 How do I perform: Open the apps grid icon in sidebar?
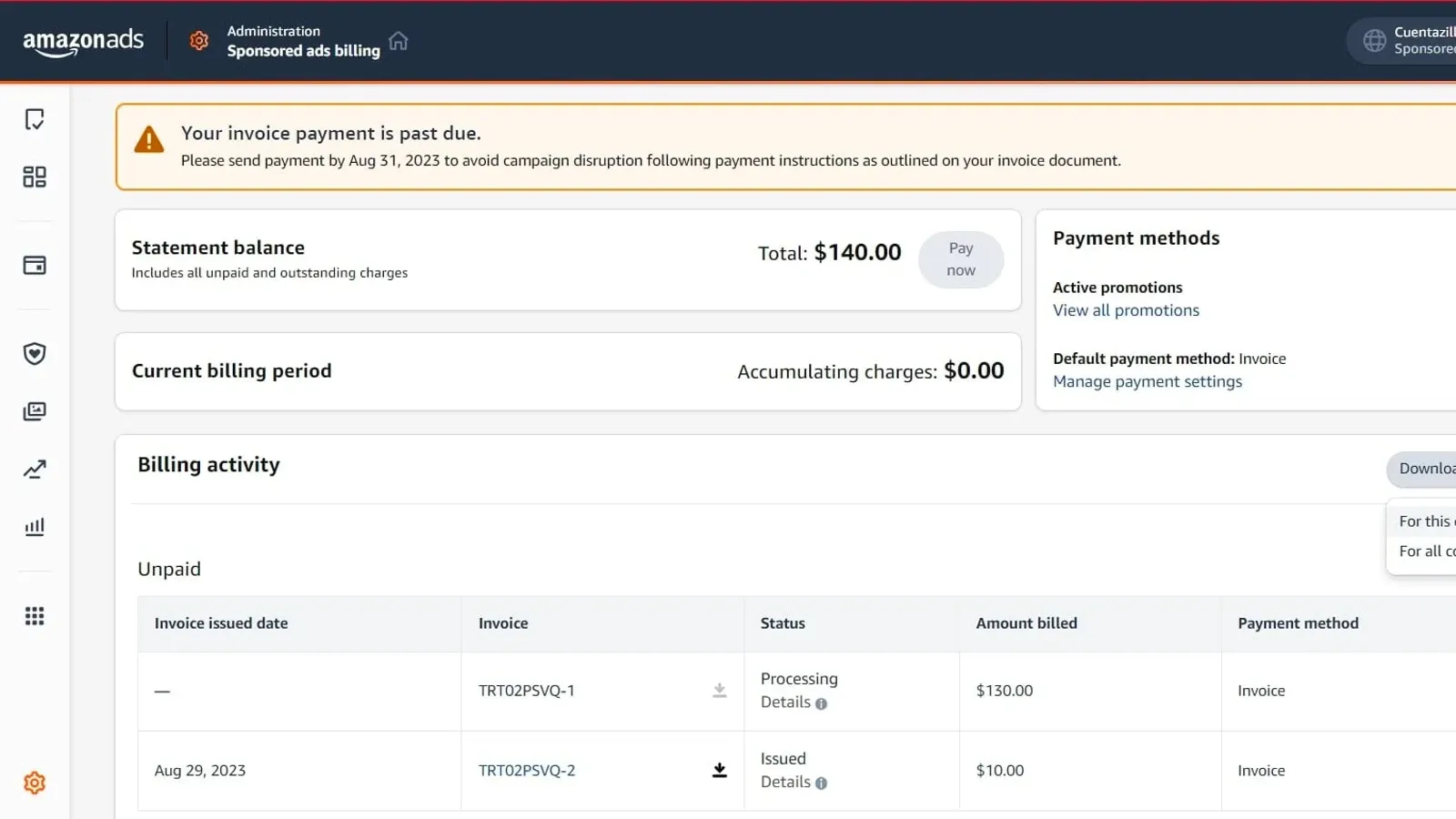pos(34,615)
